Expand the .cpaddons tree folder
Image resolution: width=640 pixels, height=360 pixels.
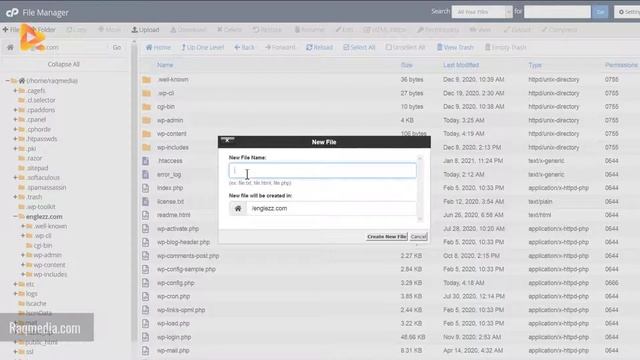point(15,110)
